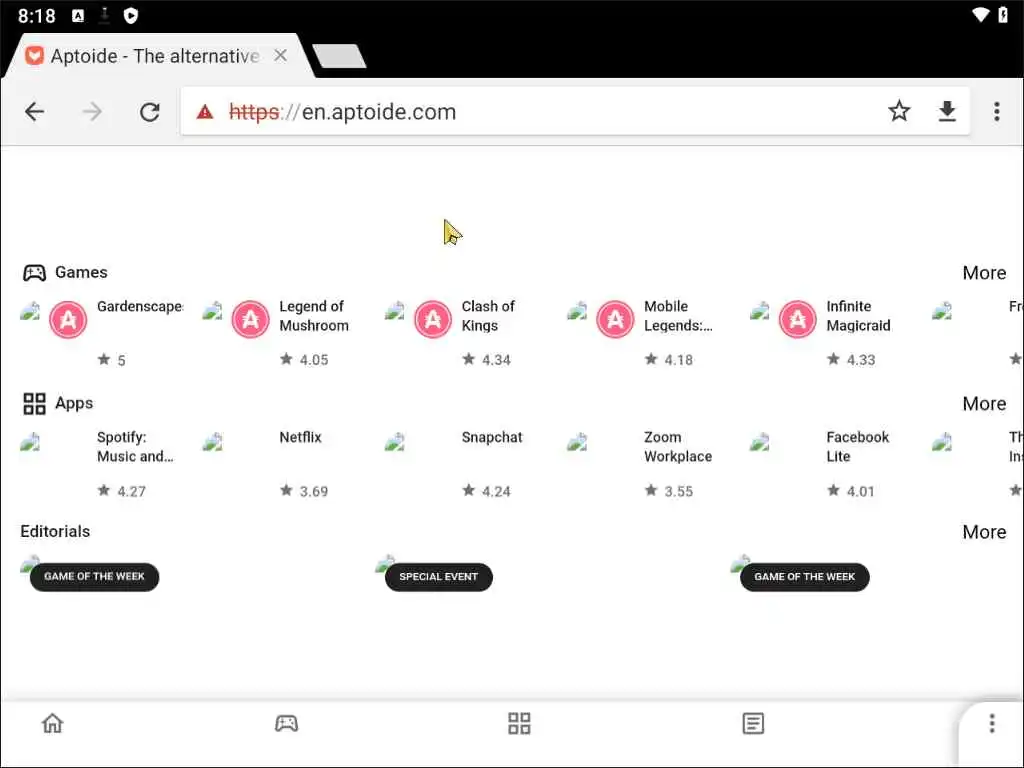Click the Games section heading text
Screen dimensions: 1024x768
(x=81, y=272)
